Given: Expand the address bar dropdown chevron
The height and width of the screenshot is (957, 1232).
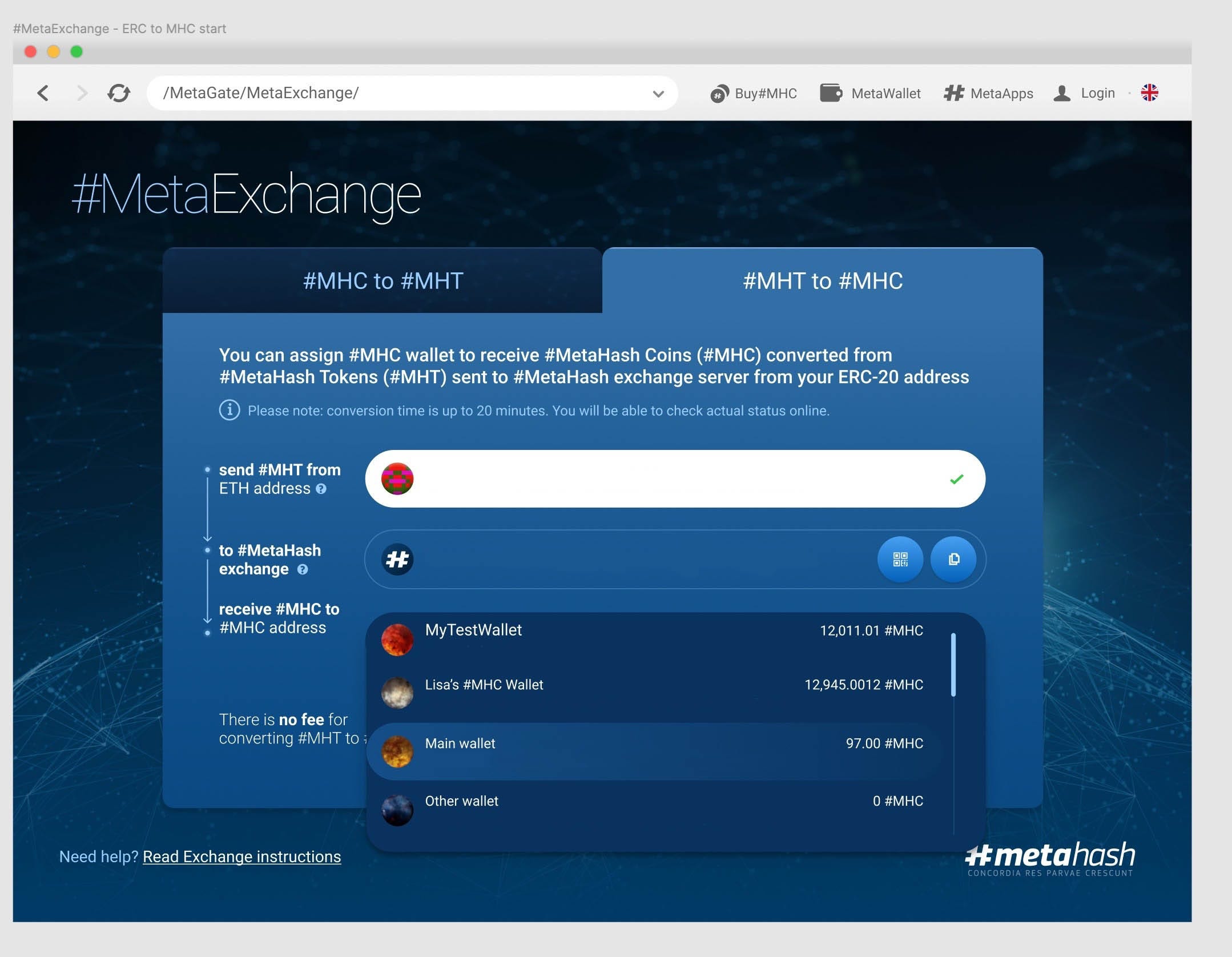Looking at the screenshot, I should tap(658, 94).
